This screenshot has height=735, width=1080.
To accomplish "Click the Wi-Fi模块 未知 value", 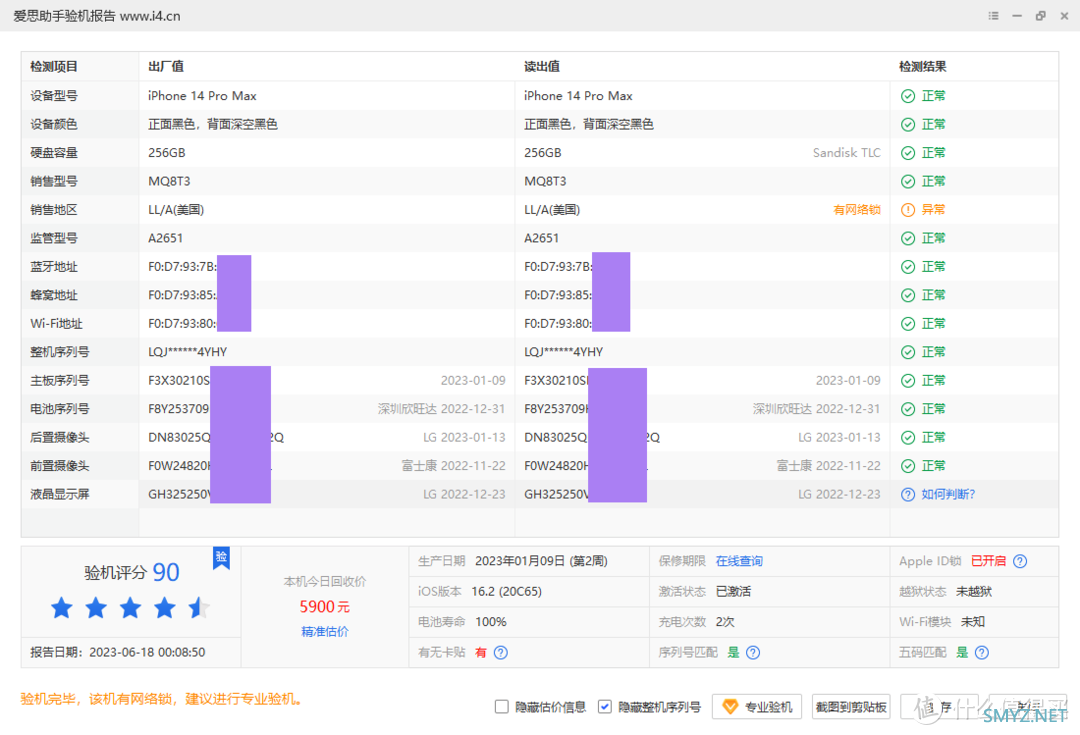I will tap(973, 622).
